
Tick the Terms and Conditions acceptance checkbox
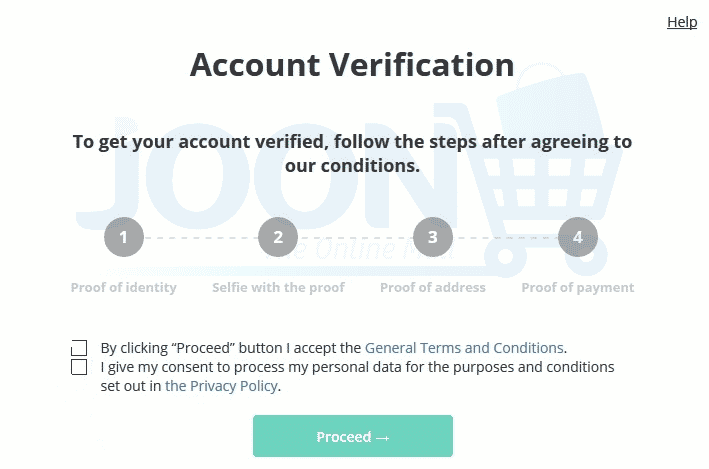[79, 348]
